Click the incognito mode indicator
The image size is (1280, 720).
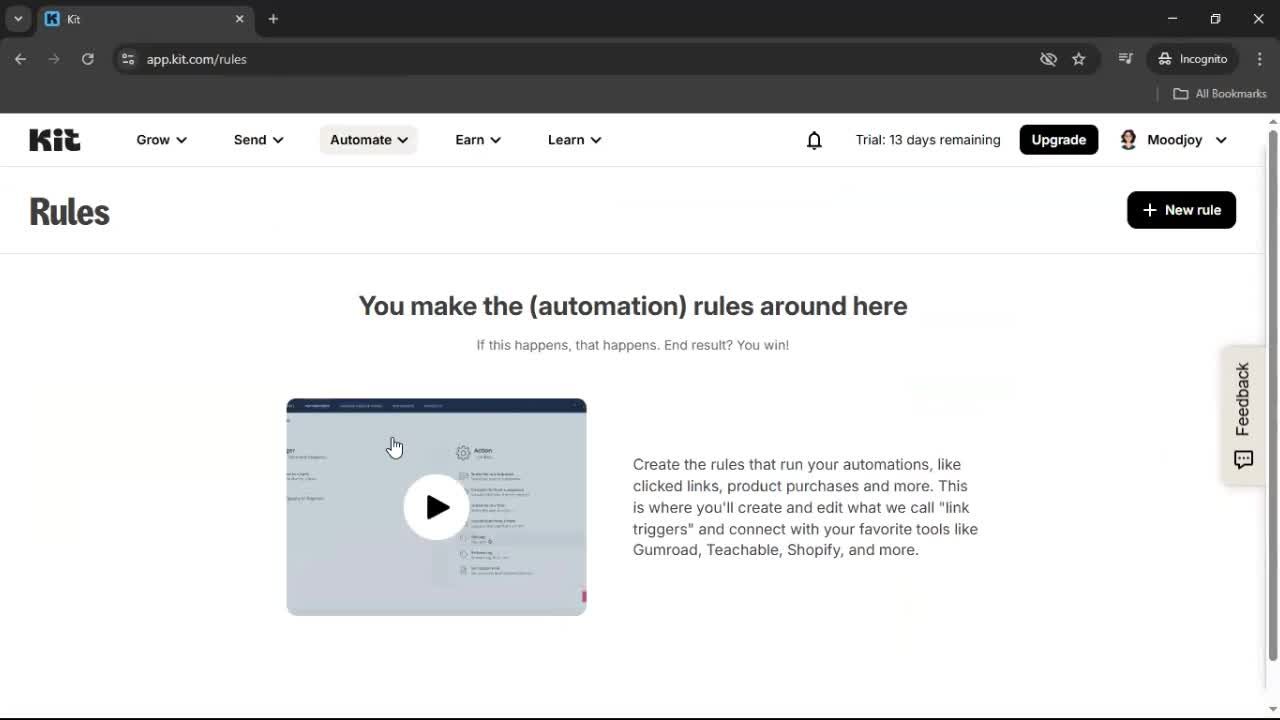1192,59
